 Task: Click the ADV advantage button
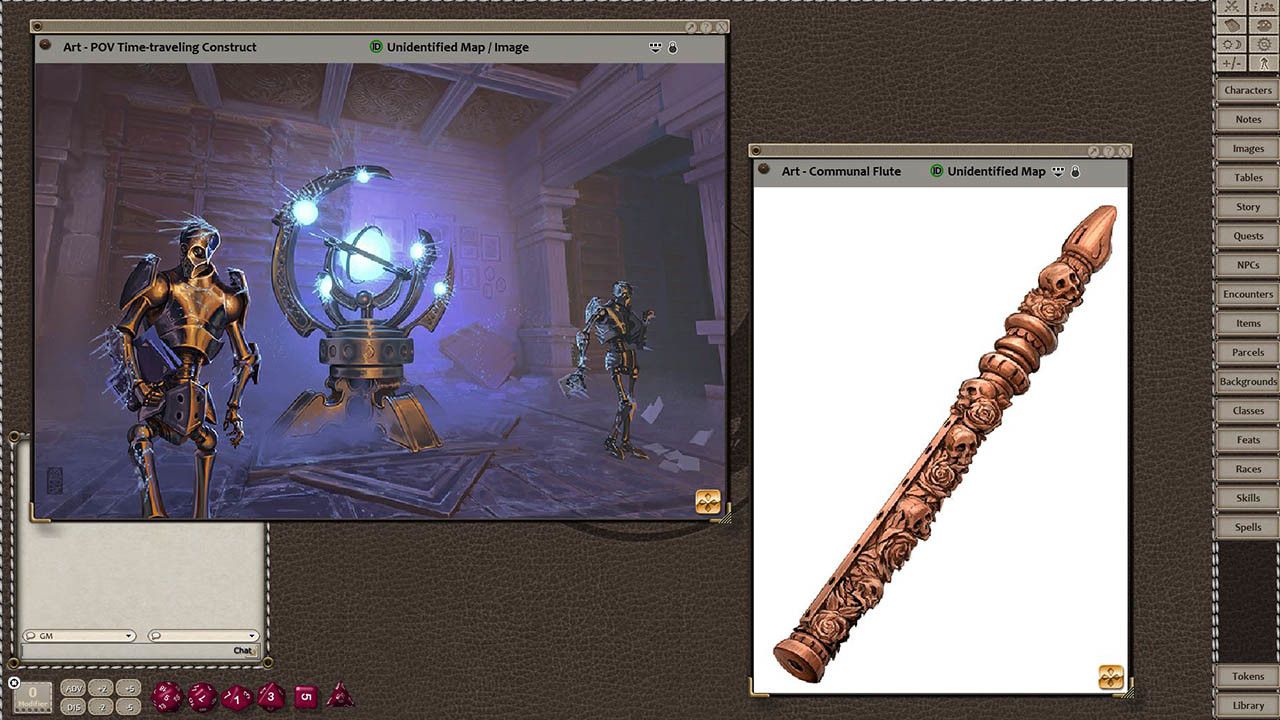click(x=73, y=689)
